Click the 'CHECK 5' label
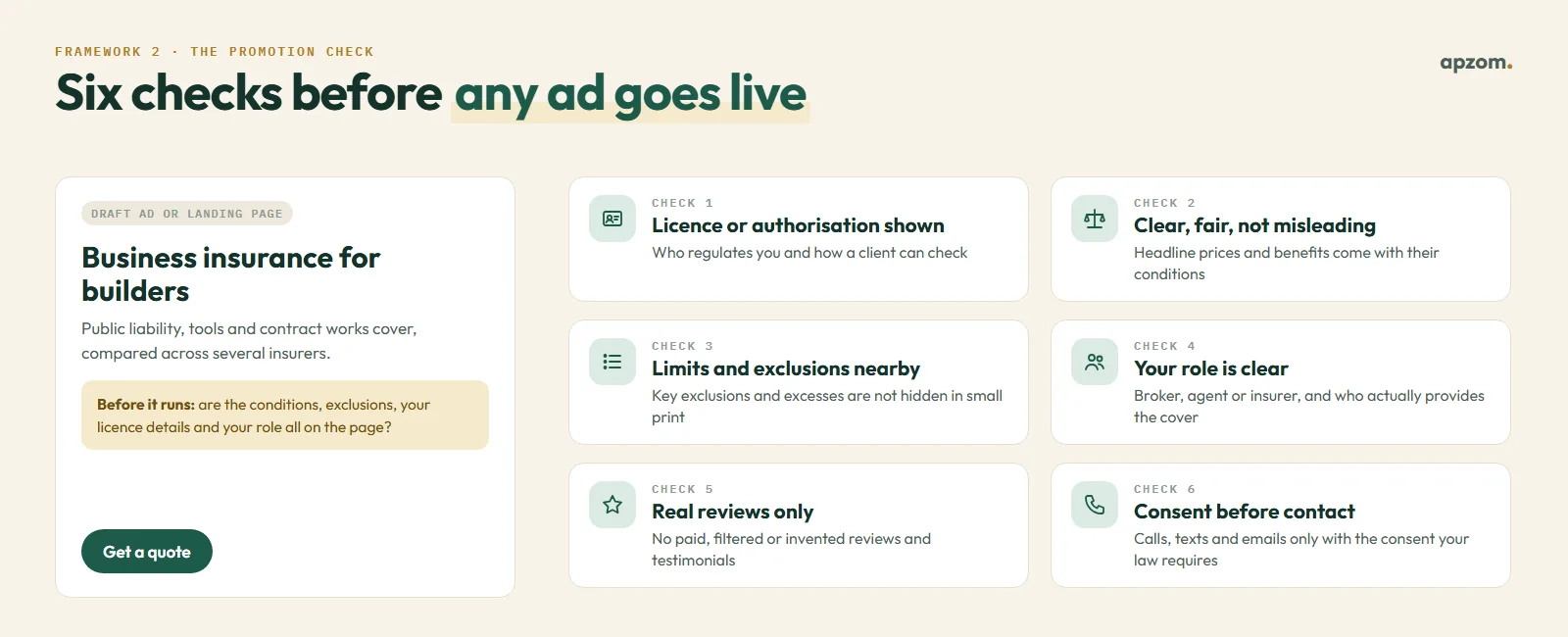 click(x=682, y=489)
